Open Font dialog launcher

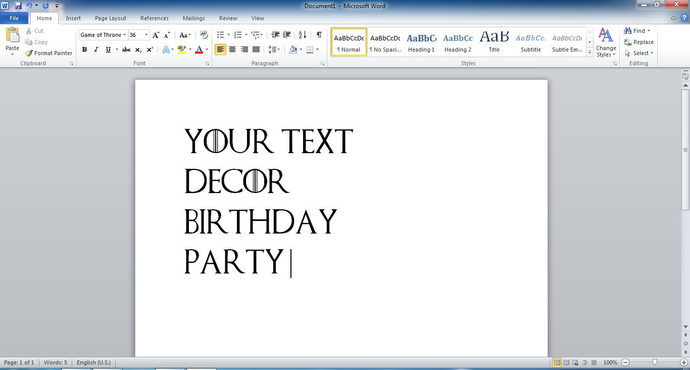(207, 64)
